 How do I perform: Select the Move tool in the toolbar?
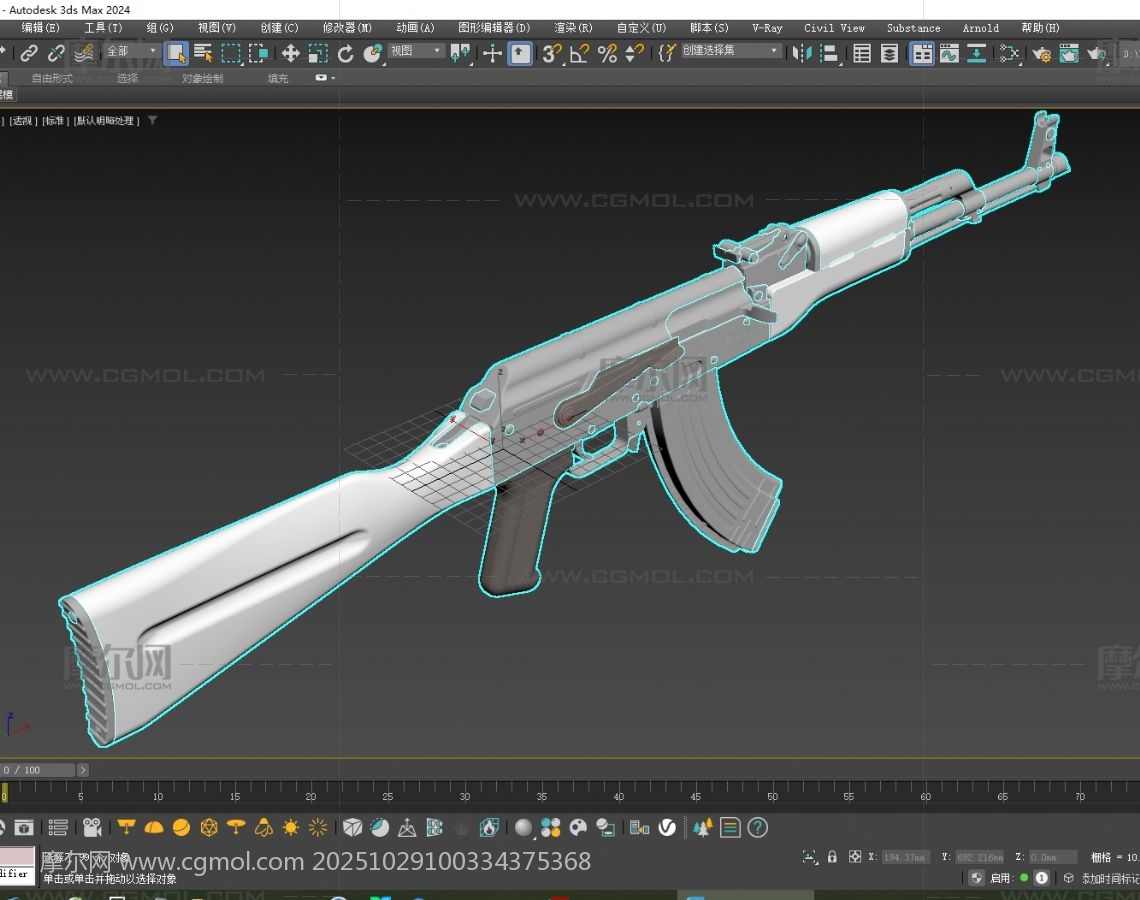tap(290, 54)
